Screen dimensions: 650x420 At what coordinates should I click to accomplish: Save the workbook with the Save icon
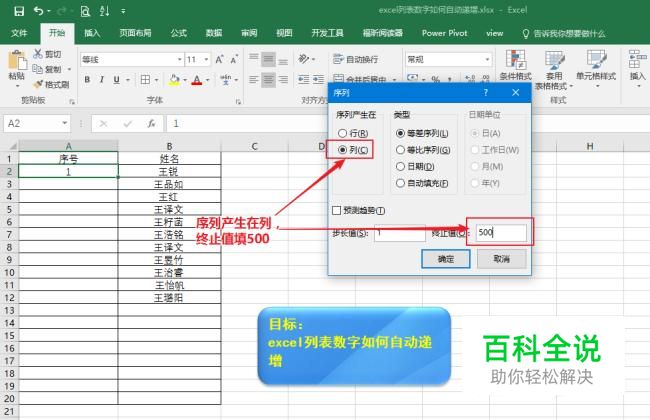(x=19, y=11)
